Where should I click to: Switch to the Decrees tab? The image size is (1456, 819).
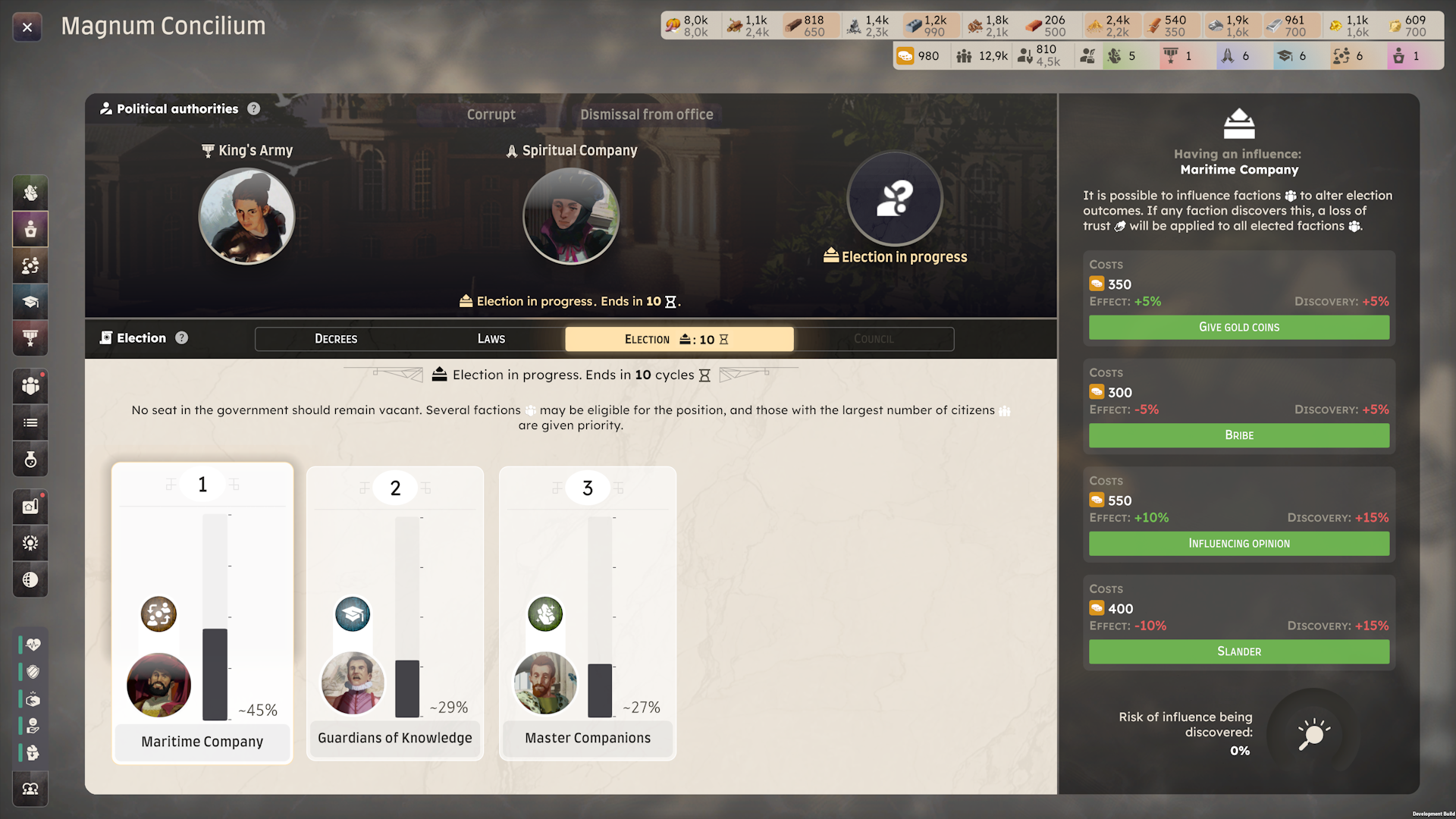click(x=336, y=339)
